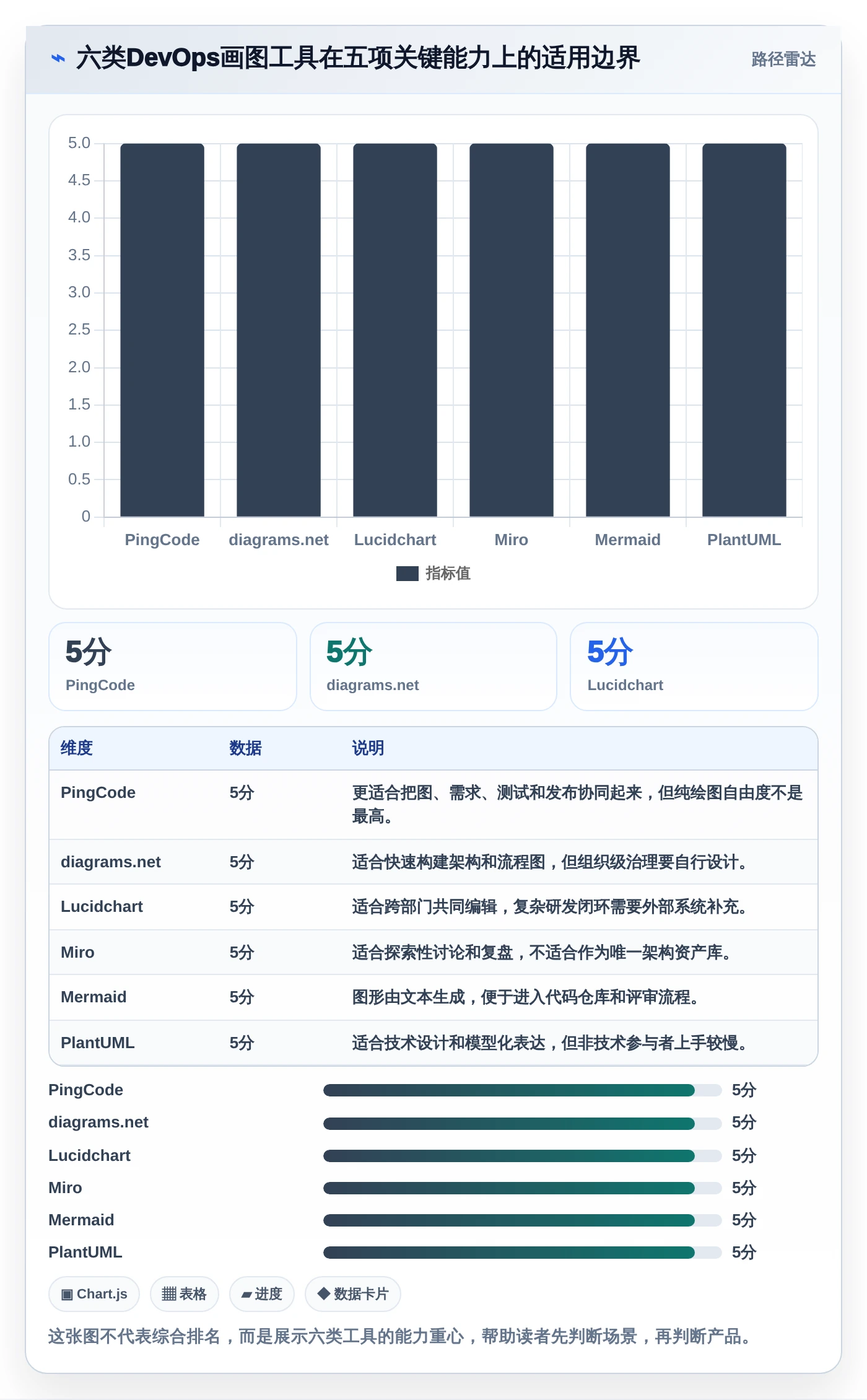Select the Mermaid bar in the chart
867x1400 pixels.
pos(628,330)
